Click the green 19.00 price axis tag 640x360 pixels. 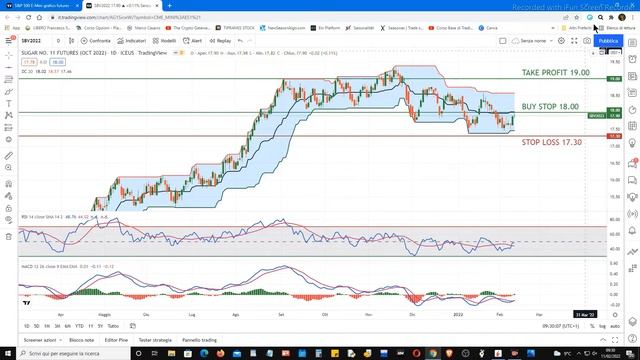614,79
